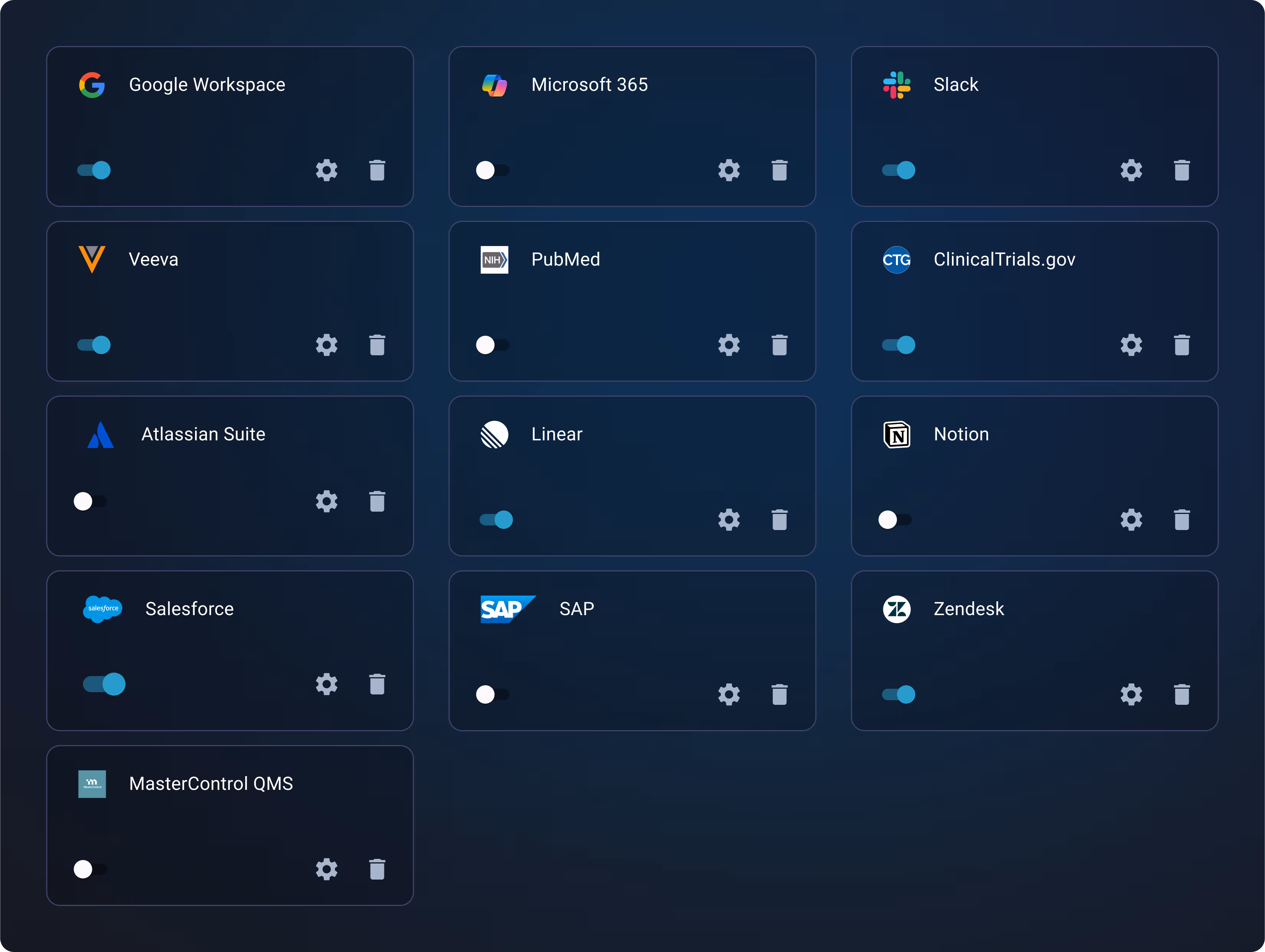Open Microsoft 365 settings gear
Viewport: 1265px width, 952px height.
tap(729, 171)
